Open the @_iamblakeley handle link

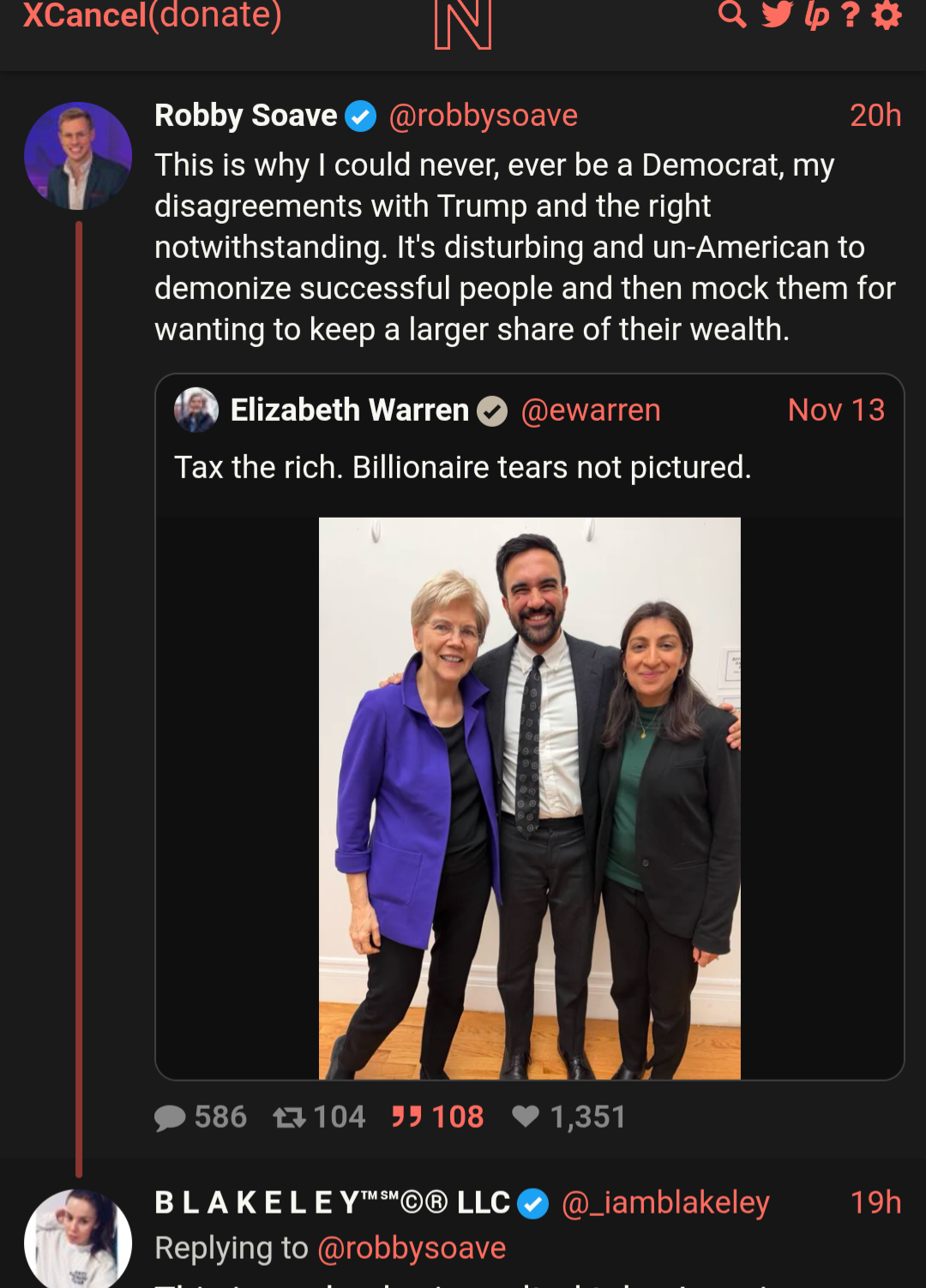point(665,1203)
